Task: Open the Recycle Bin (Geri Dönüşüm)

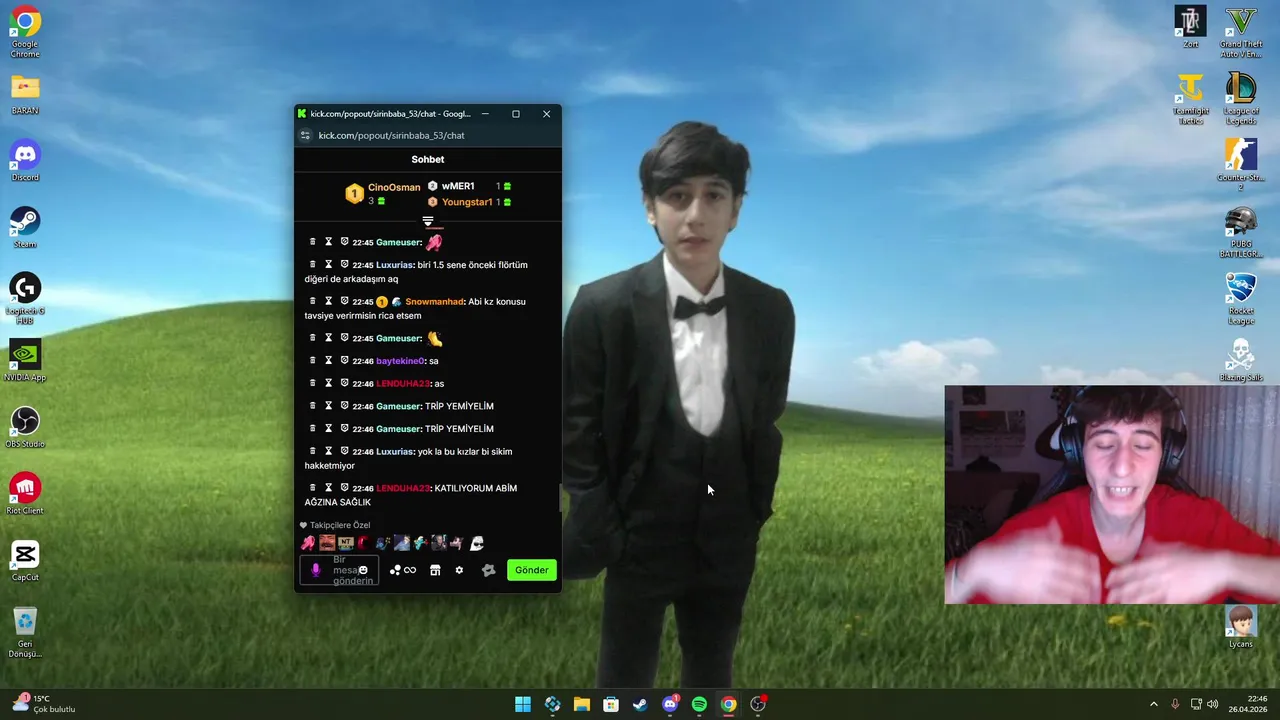Action: click(25, 633)
